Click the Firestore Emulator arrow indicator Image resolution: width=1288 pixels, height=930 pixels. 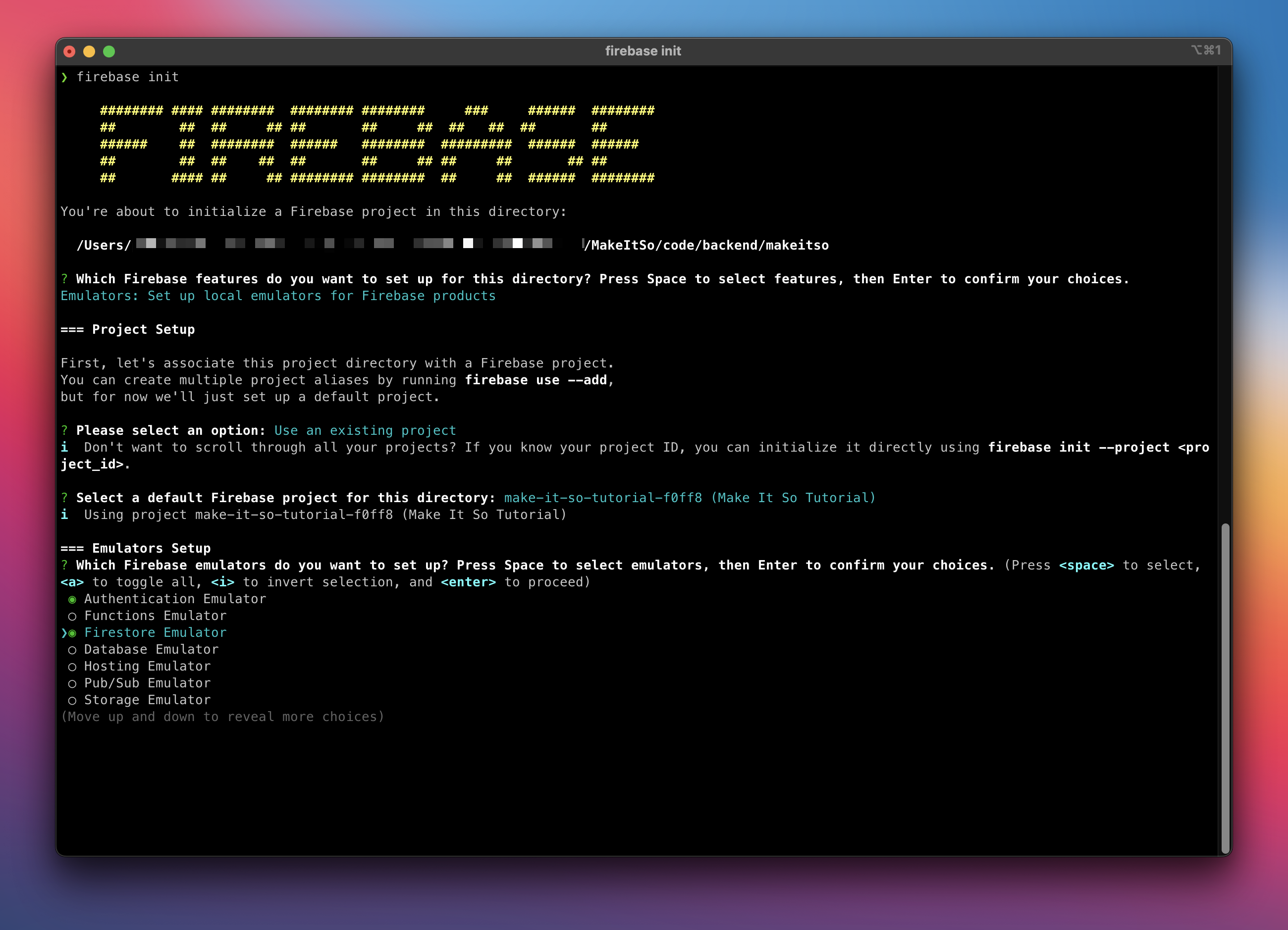(64, 632)
